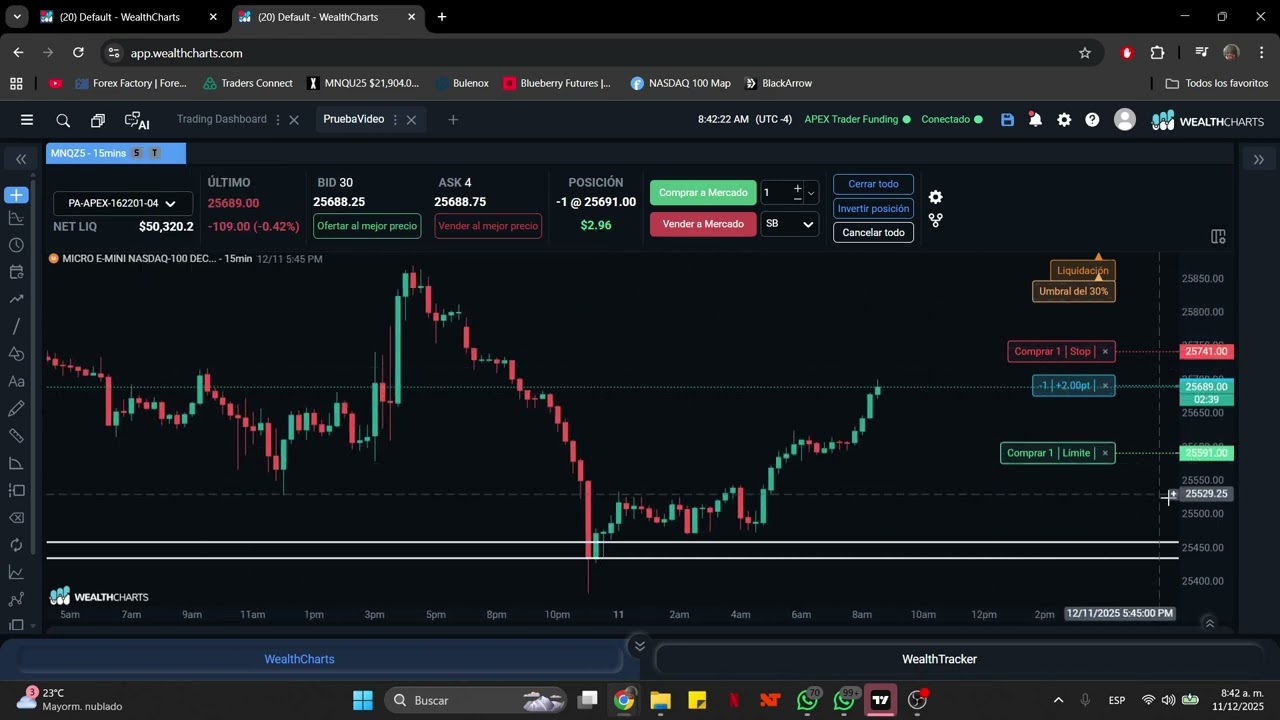Select the line drawing tool
1280x720 pixels.
click(16, 326)
